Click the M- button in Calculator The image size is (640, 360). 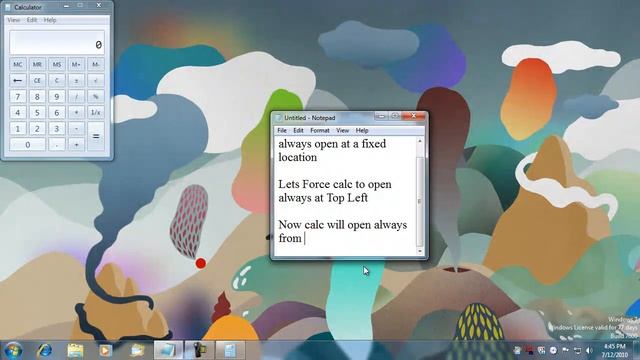96,64
